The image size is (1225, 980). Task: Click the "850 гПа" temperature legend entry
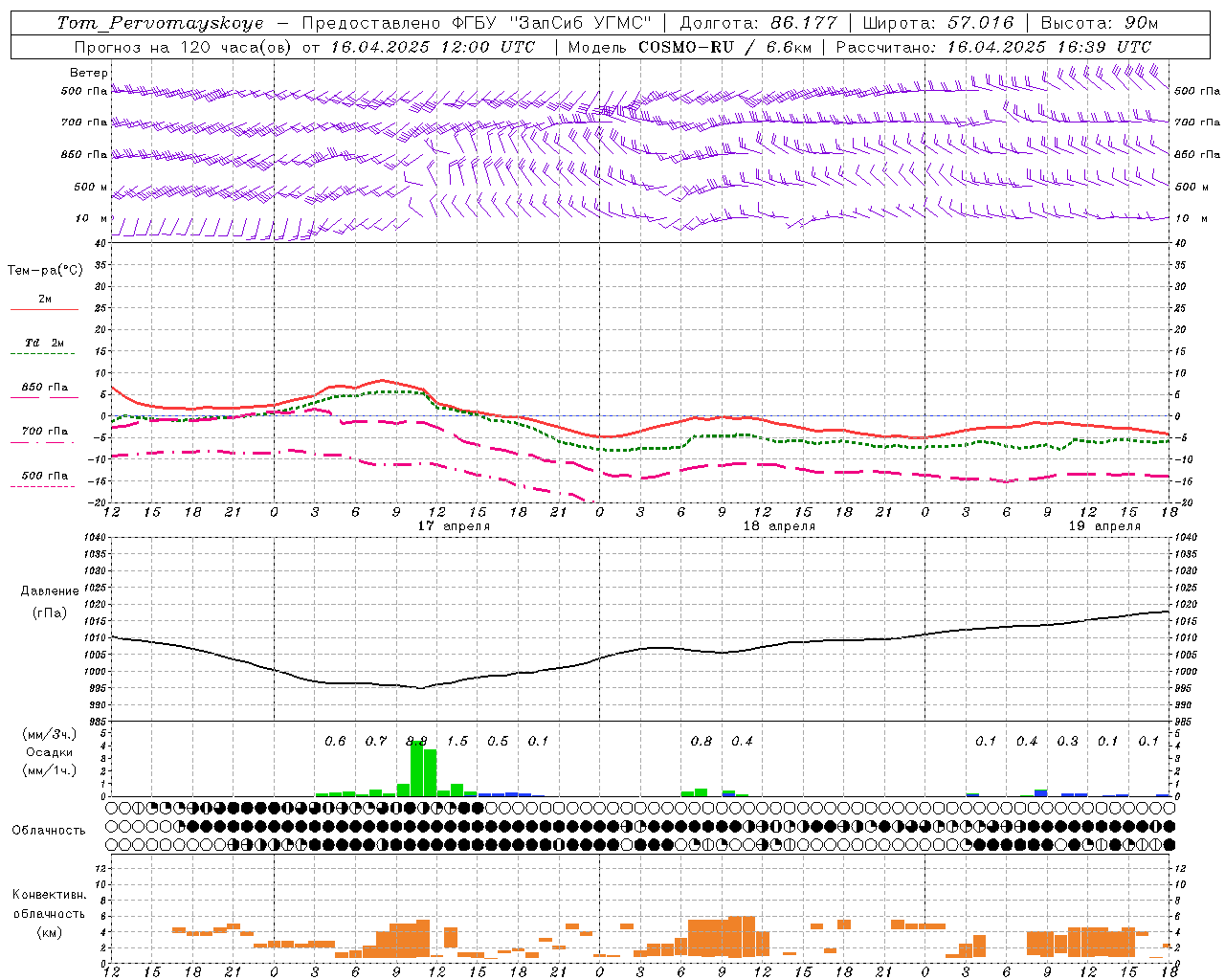pyautogui.click(x=45, y=388)
